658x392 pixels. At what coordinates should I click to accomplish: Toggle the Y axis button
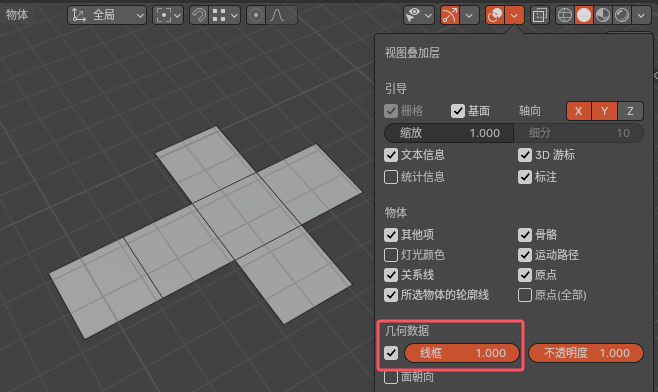tap(604, 111)
